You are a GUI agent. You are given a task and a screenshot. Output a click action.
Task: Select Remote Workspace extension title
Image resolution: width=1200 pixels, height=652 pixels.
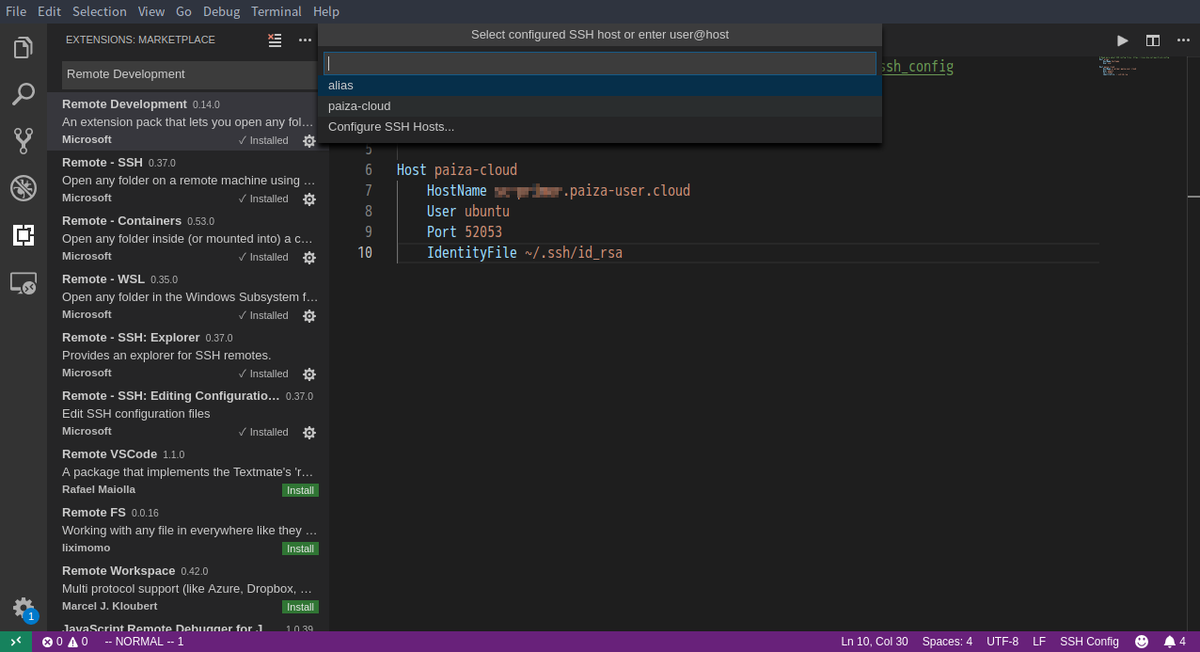pyautogui.click(x=118, y=570)
